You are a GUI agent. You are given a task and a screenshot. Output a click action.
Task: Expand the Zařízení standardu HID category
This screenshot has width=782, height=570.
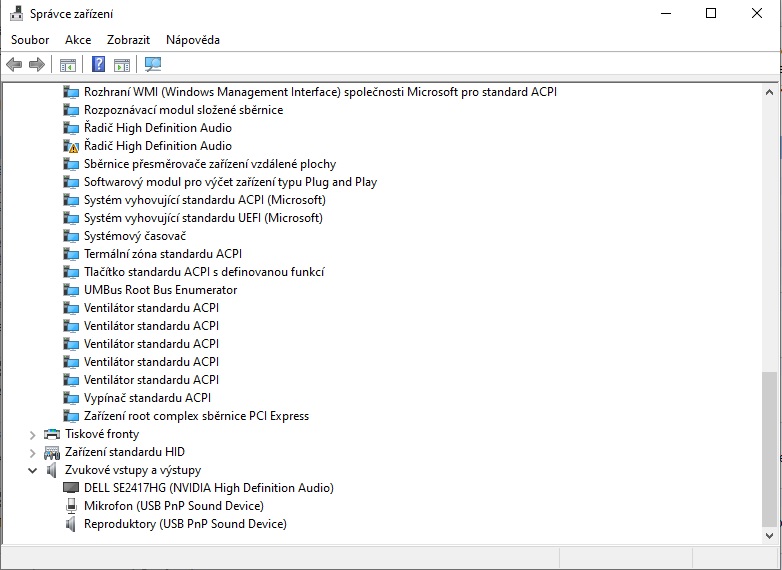33,452
